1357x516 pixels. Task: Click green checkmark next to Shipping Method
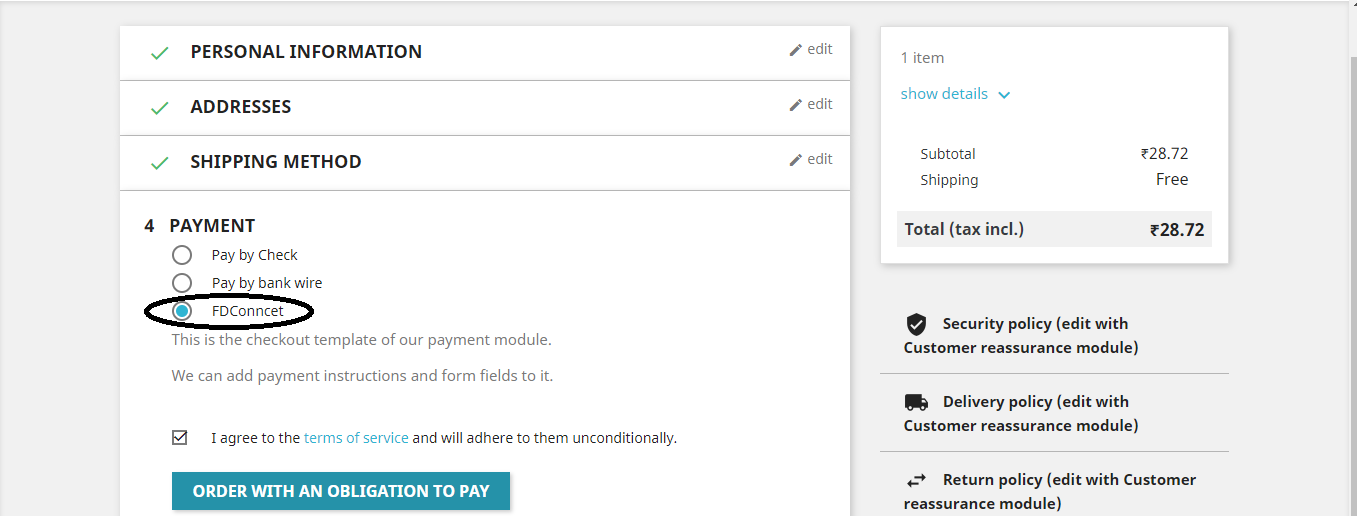pyautogui.click(x=159, y=163)
